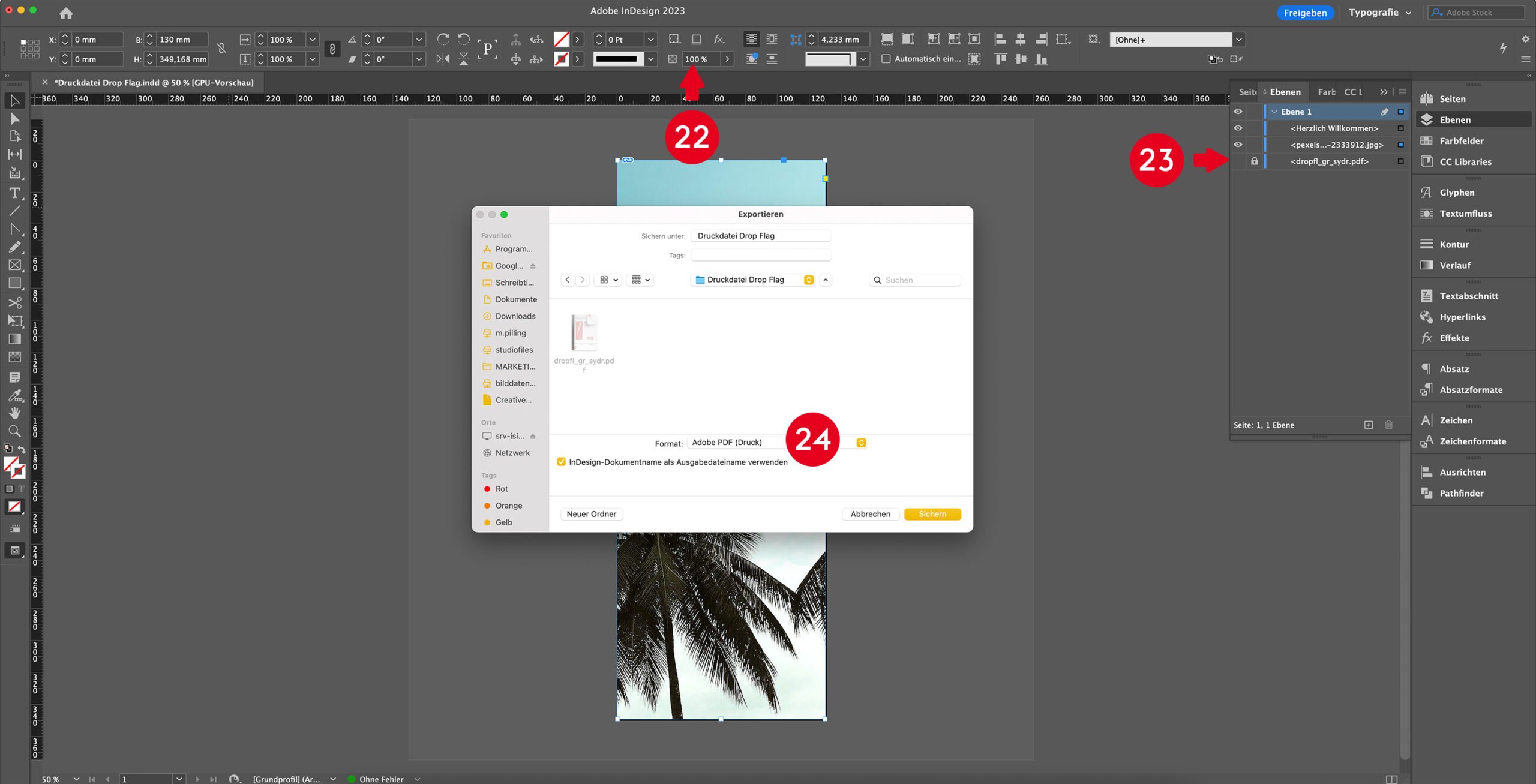Select the Zoom tool in the toolbox
This screenshot has width=1536, height=784.
coord(14,431)
